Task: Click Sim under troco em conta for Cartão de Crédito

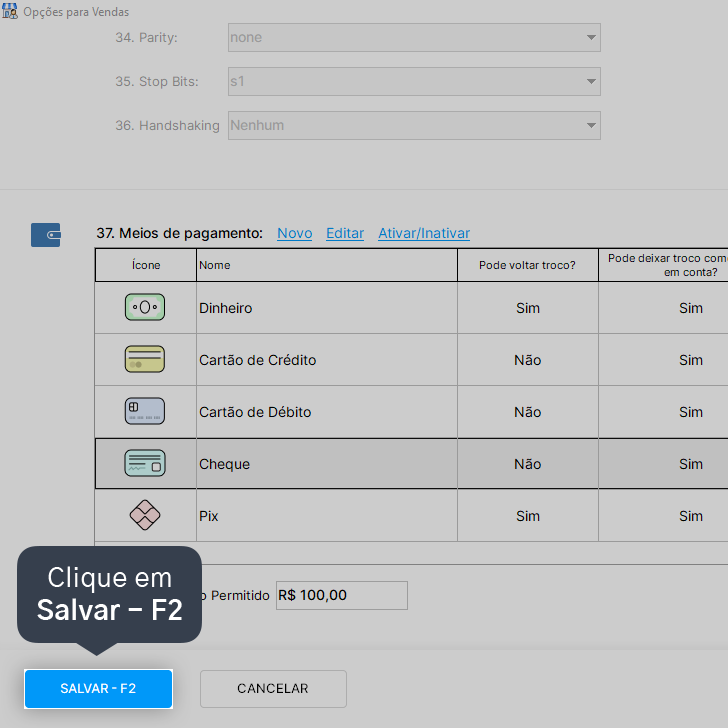Action: click(x=691, y=360)
